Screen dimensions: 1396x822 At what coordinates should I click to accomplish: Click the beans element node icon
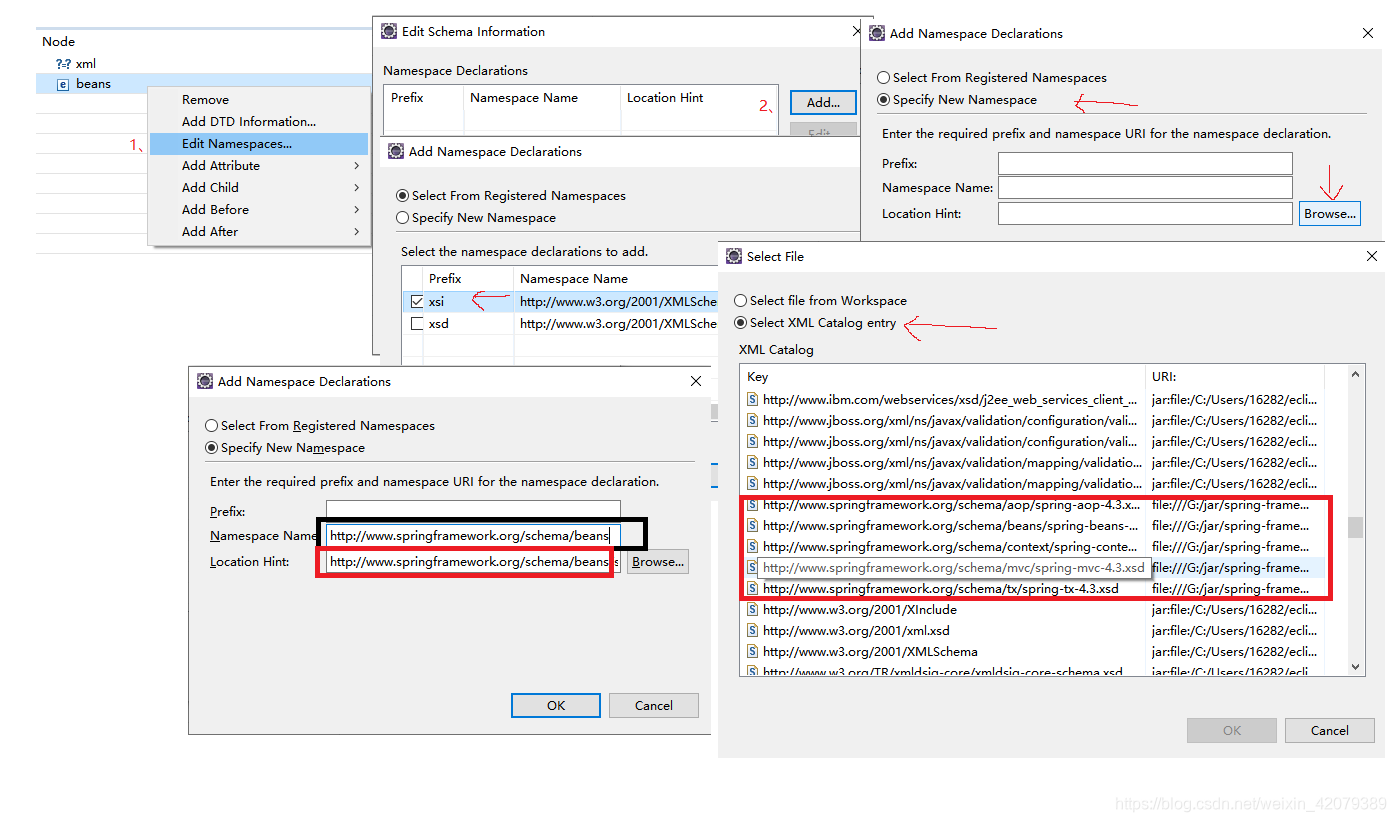63,84
